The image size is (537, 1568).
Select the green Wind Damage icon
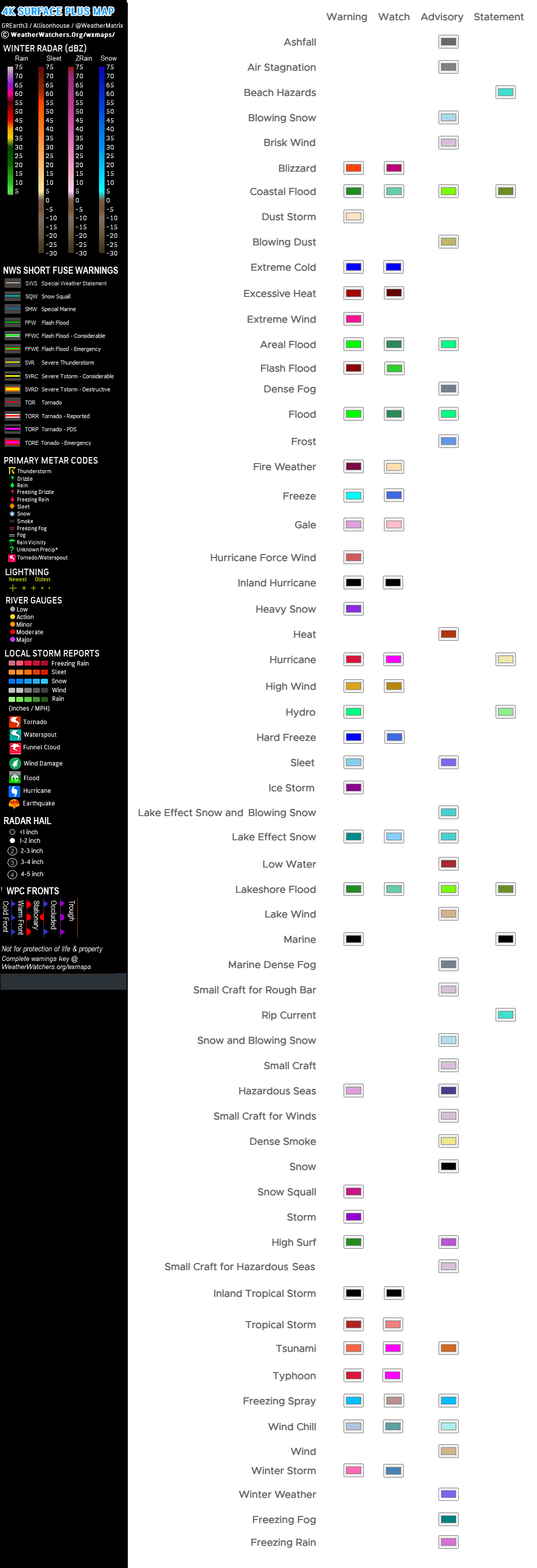click(x=15, y=764)
